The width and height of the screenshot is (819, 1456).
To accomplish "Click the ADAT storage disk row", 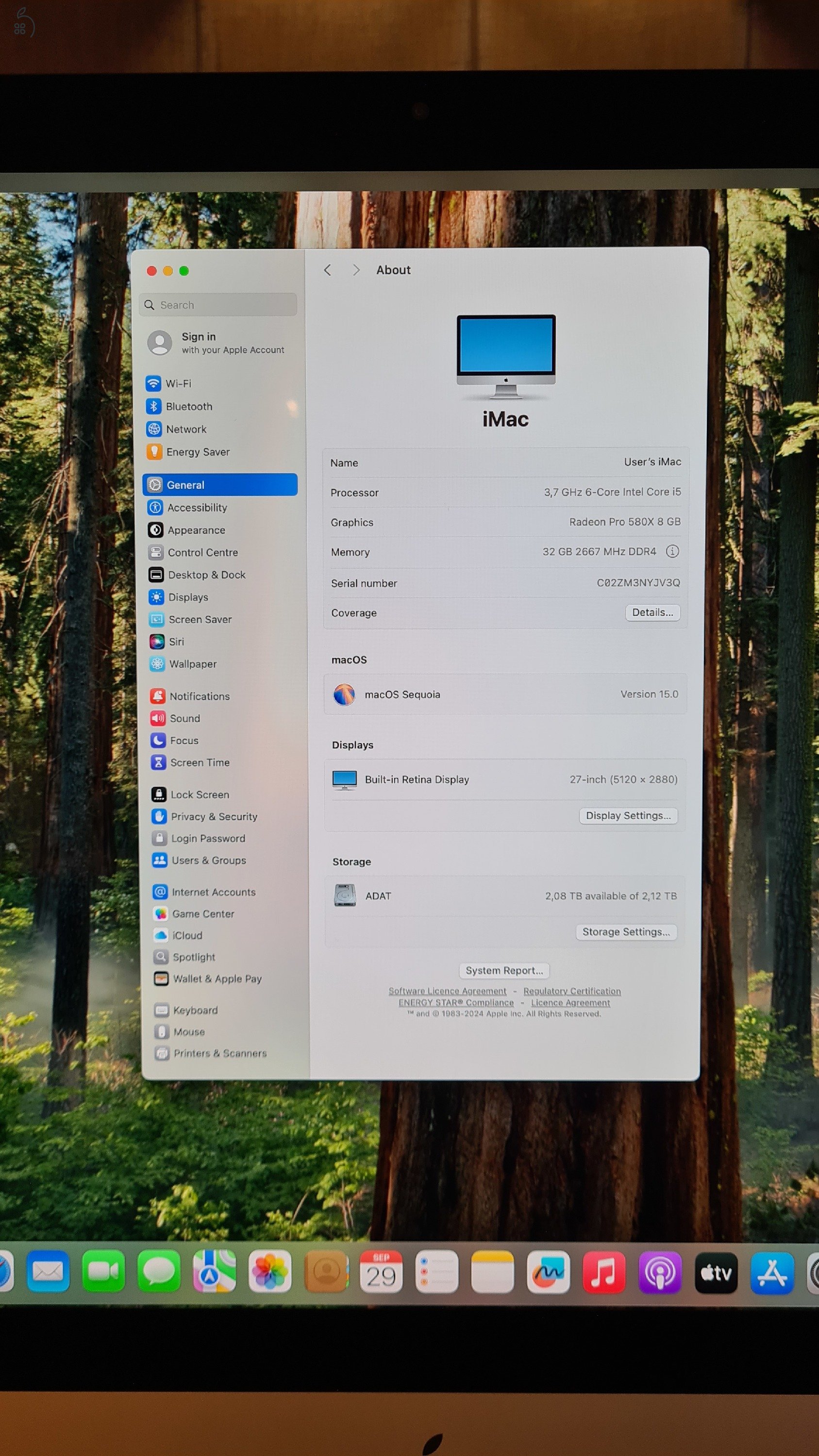I will pos(505,896).
